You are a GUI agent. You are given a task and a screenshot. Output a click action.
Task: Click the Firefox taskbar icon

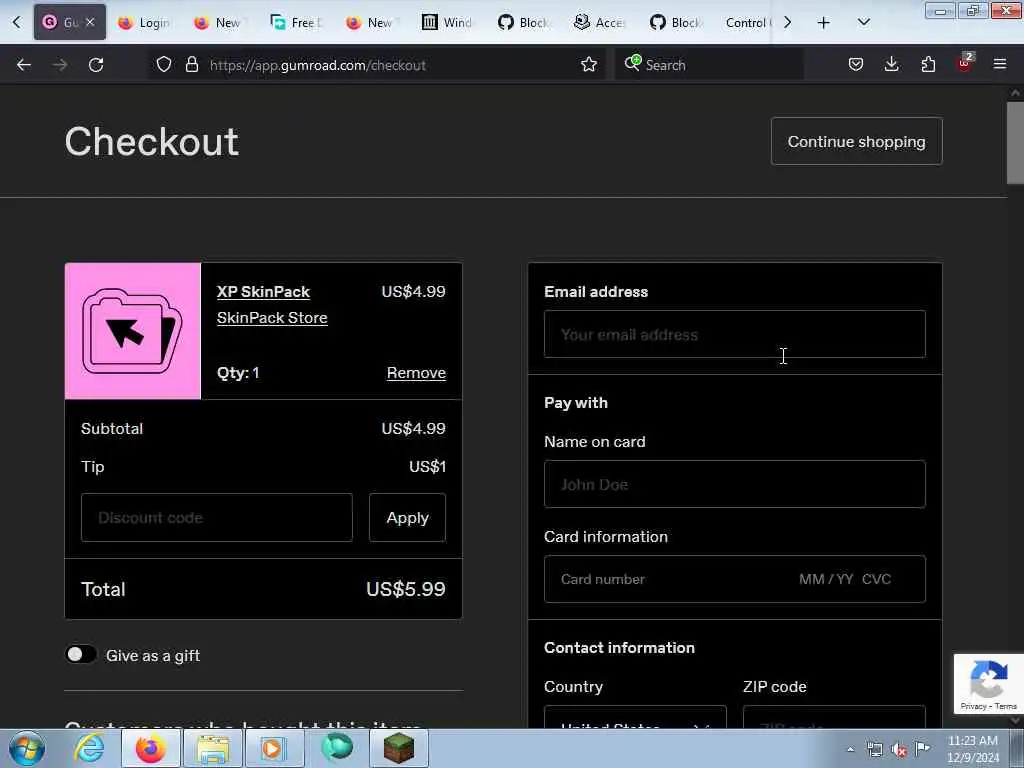pos(150,748)
